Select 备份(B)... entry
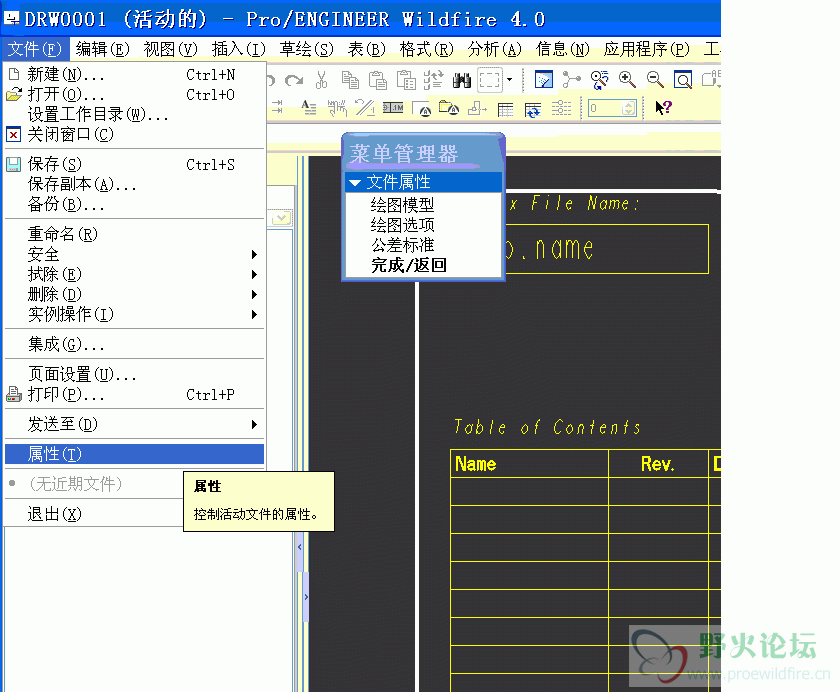 134,205
